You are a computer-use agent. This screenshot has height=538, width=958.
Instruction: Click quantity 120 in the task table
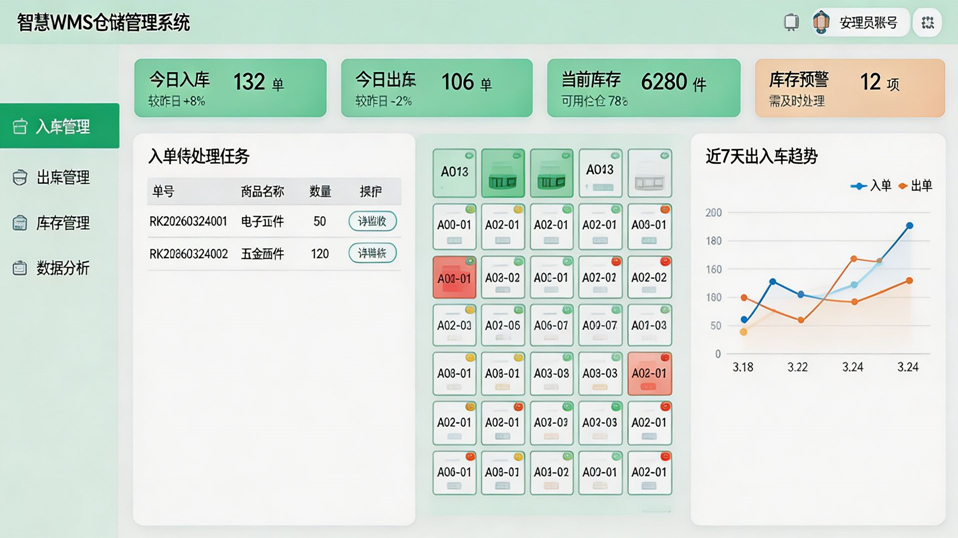(x=320, y=253)
